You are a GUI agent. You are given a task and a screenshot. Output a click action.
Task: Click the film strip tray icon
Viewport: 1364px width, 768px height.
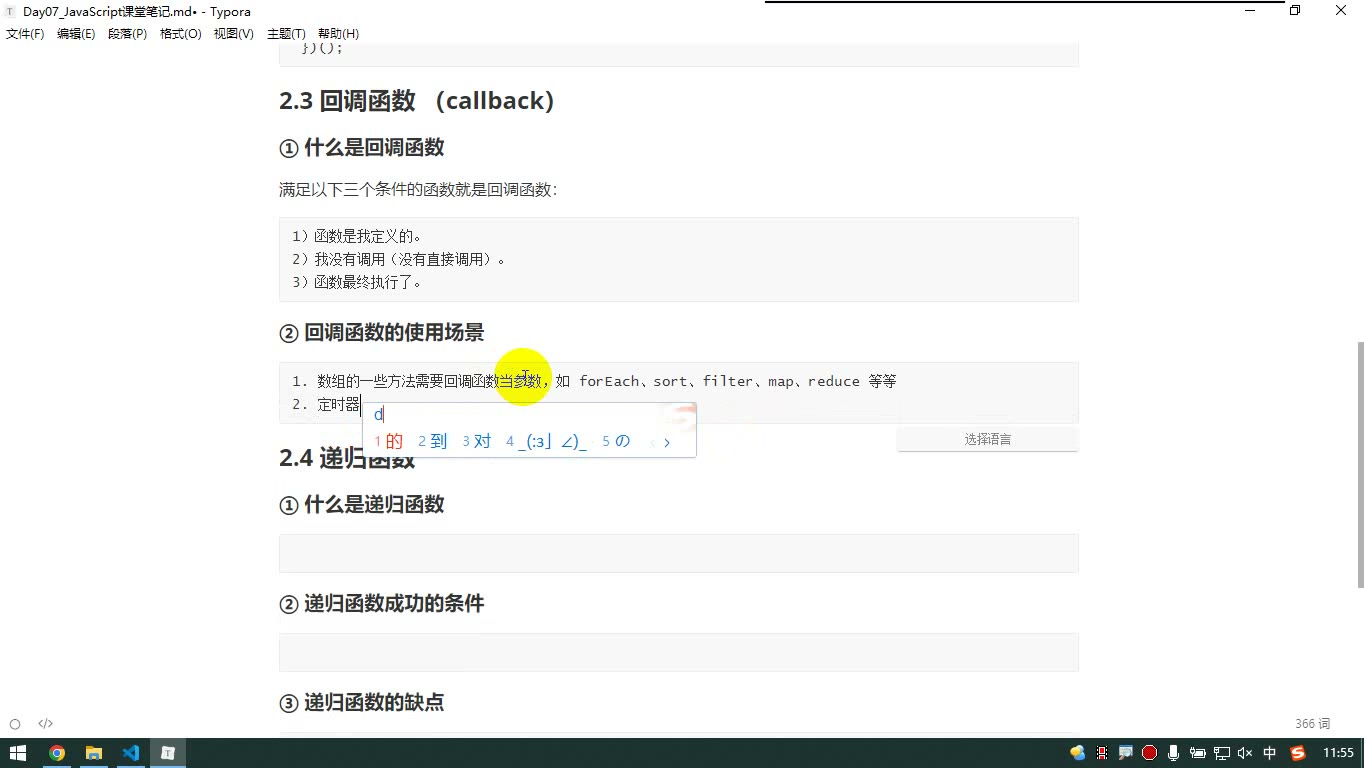[x=1102, y=753]
